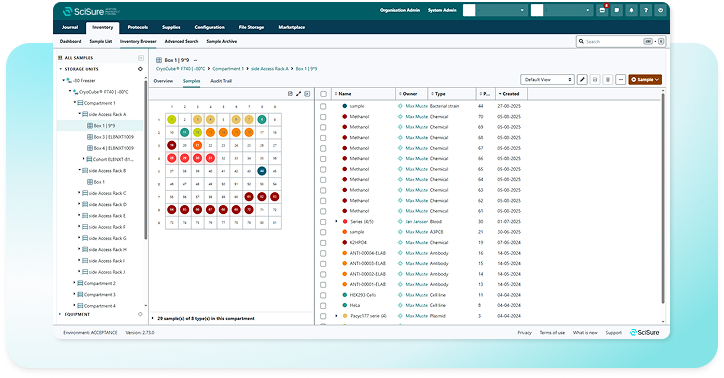Screen dimensions: 724x378
Task: Check the Pacyc177 serie row checkbox
Action: (323, 316)
